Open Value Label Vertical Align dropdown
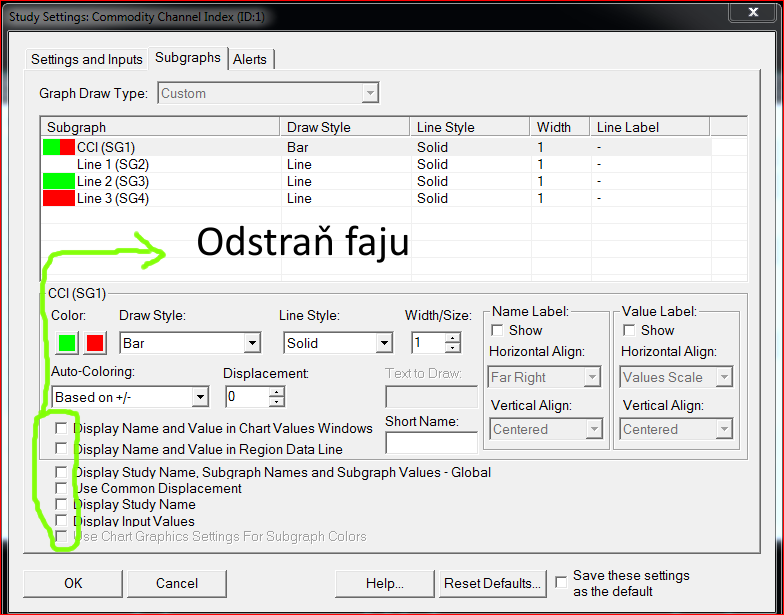784x615 pixels. [x=676, y=429]
